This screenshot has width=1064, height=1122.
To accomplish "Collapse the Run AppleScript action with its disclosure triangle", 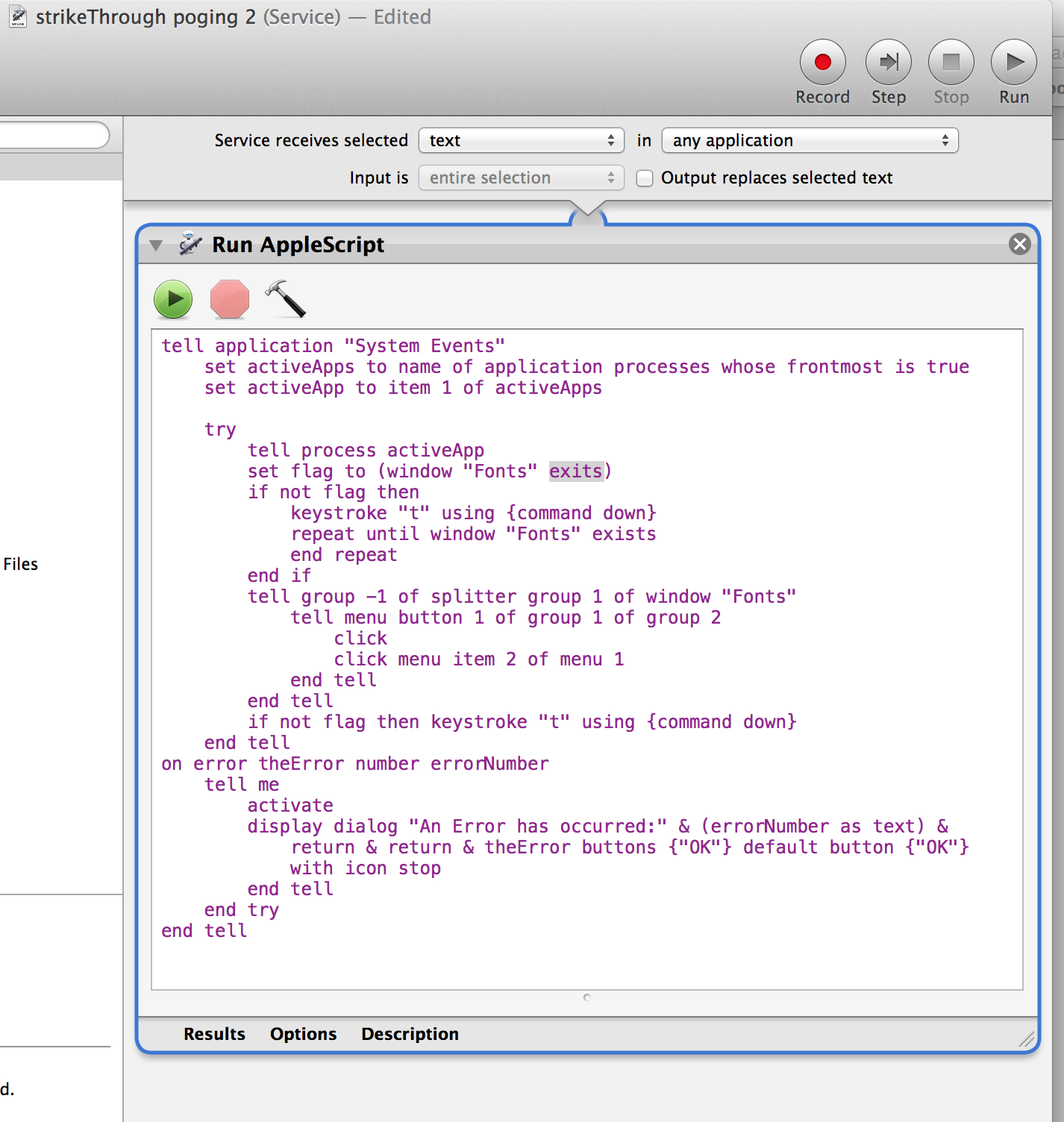I will 155,245.
